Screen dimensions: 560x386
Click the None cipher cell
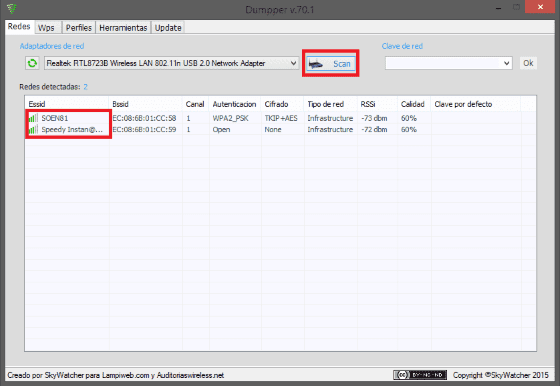[x=273, y=130]
